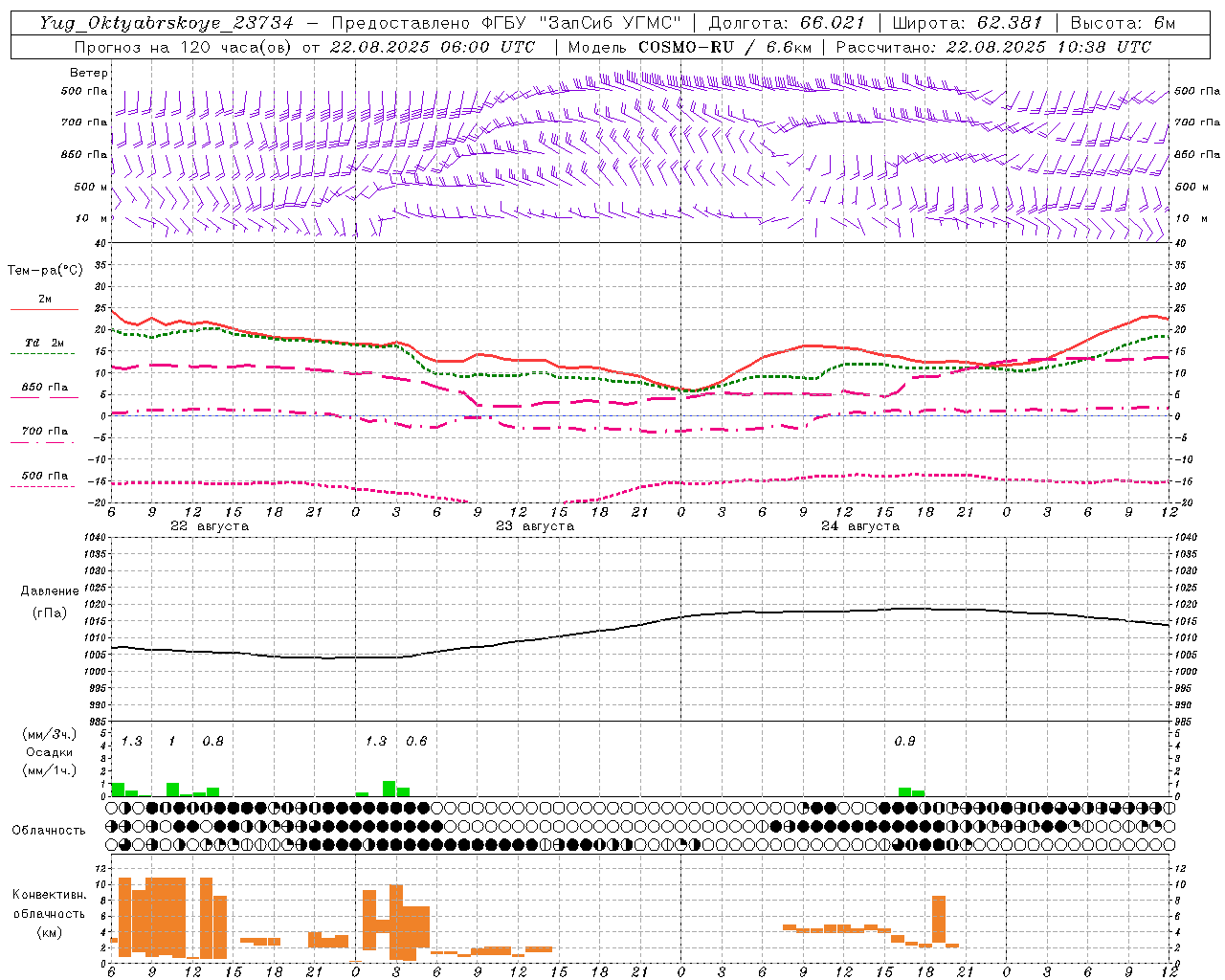Click the 850 гПа temperature legend label

45,388
